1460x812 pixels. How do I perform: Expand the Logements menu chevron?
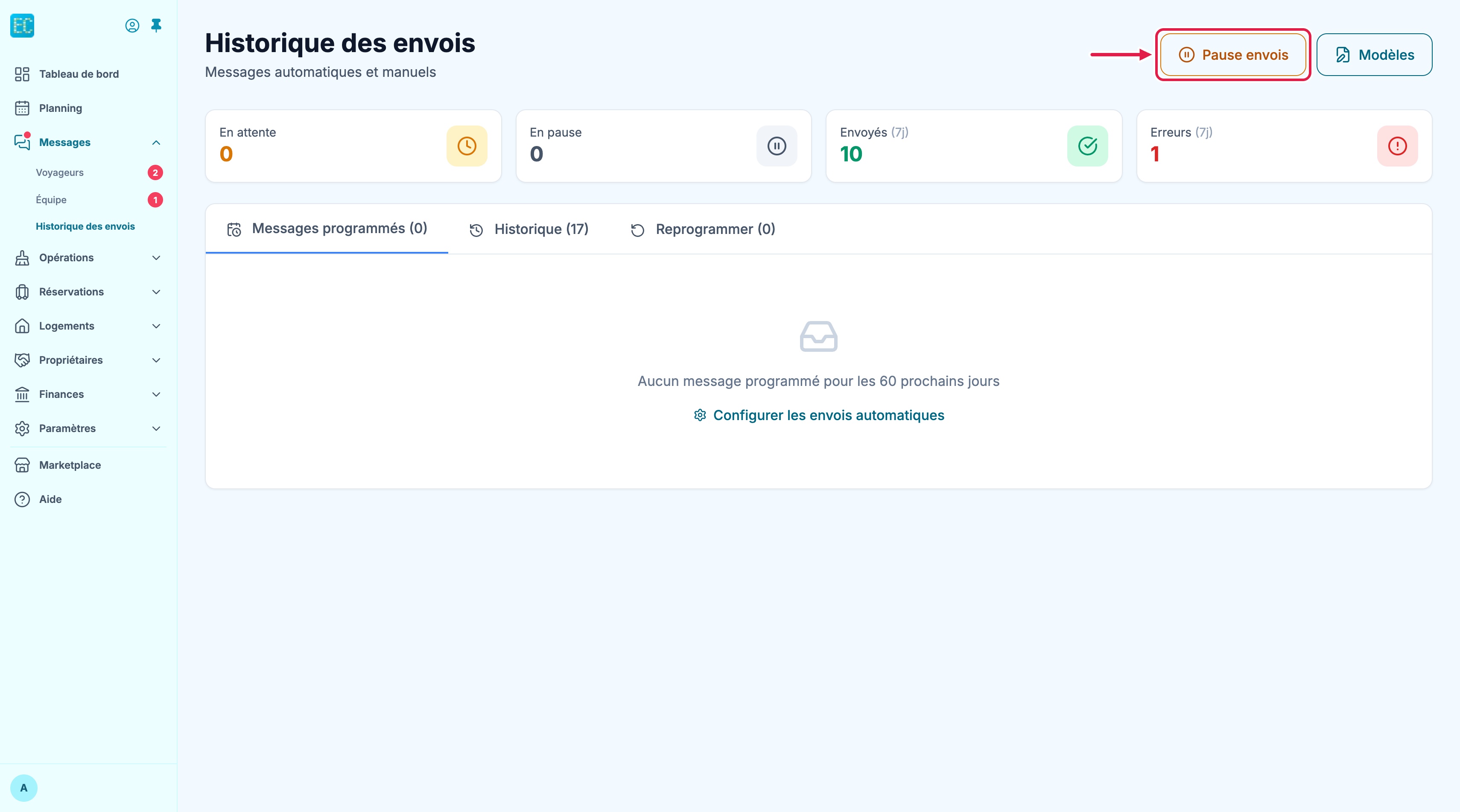[x=156, y=326]
